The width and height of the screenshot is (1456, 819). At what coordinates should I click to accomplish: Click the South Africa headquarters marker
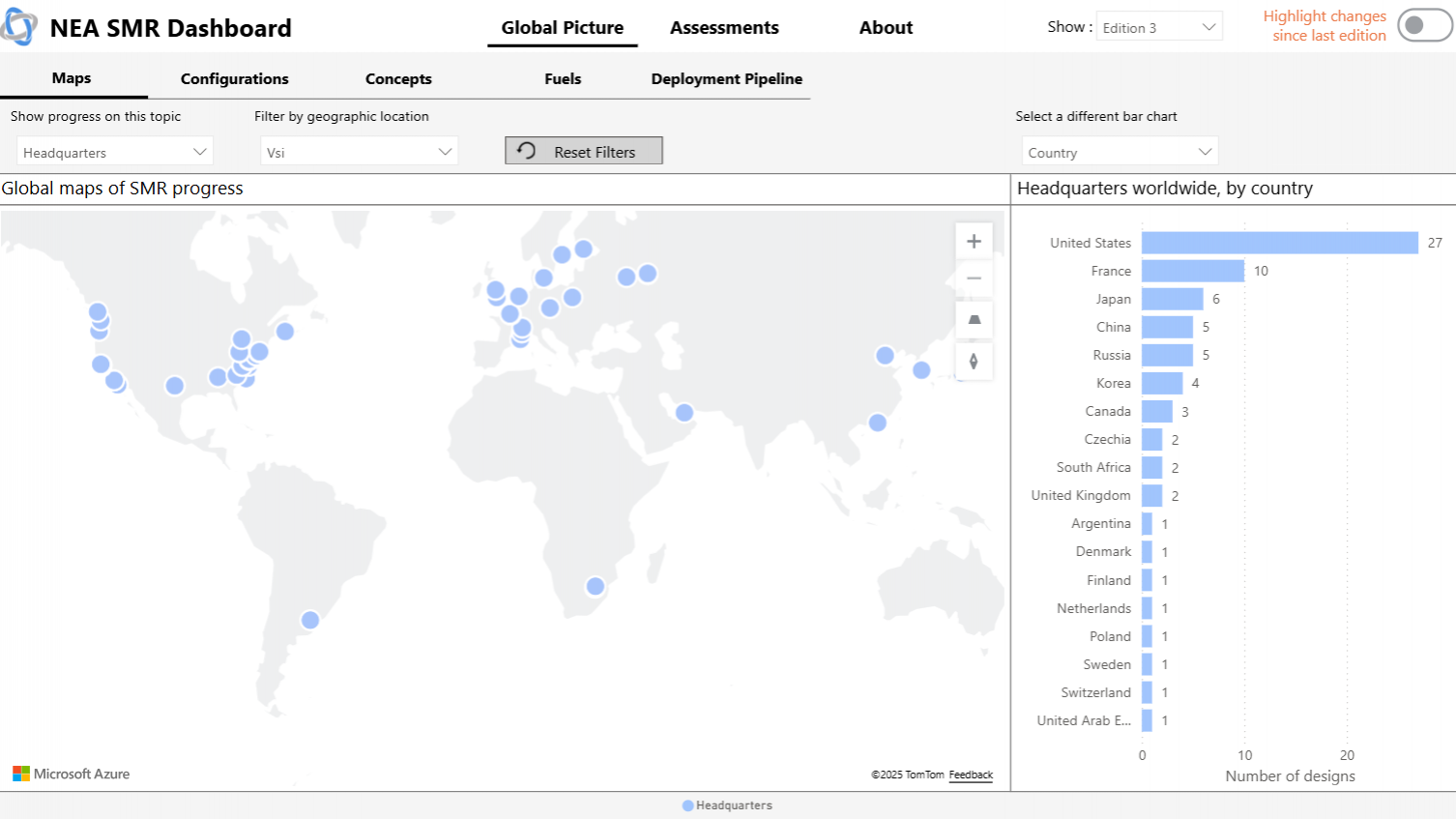[x=596, y=586]
